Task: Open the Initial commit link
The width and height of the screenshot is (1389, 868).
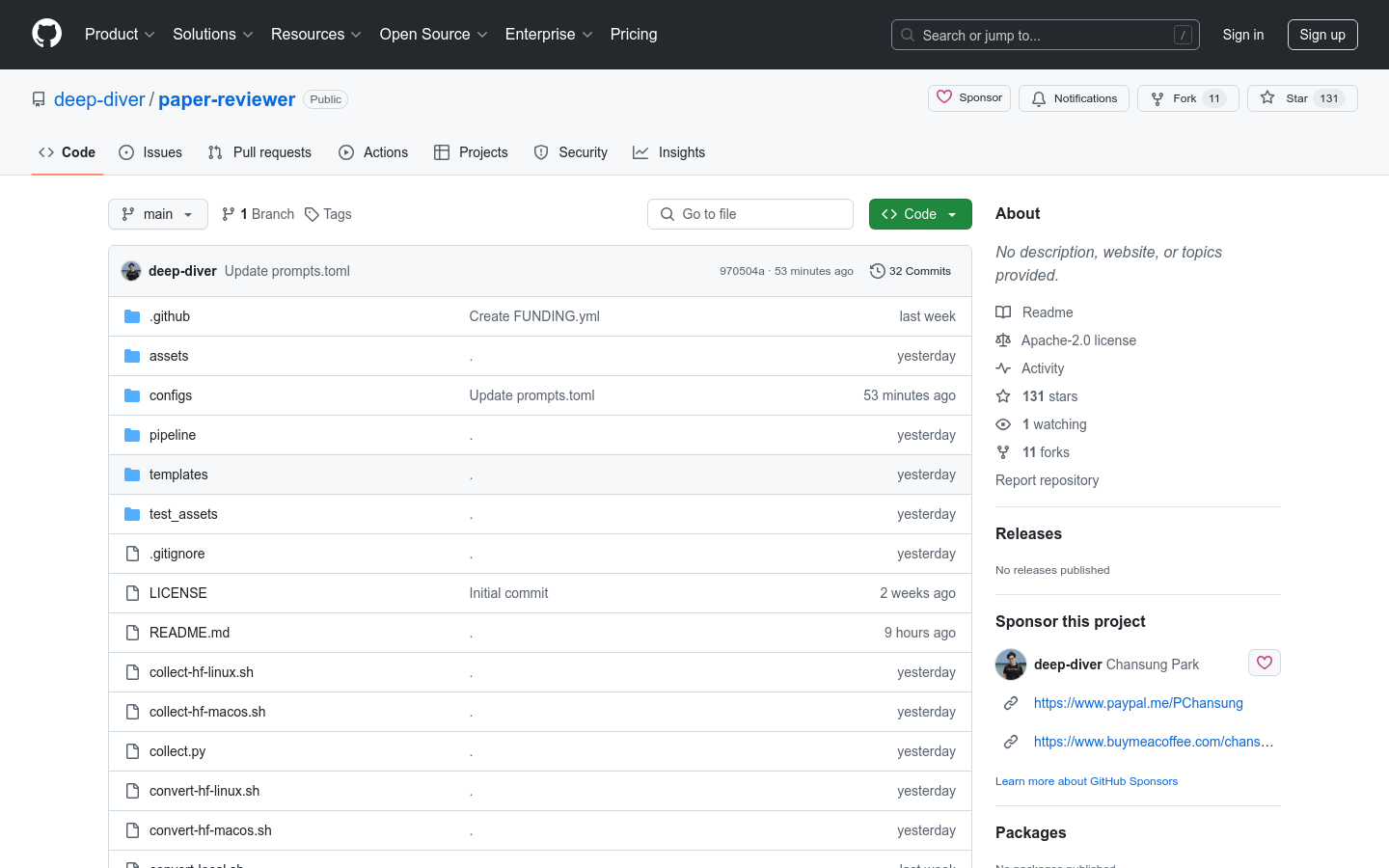Action: pos(508,593)
